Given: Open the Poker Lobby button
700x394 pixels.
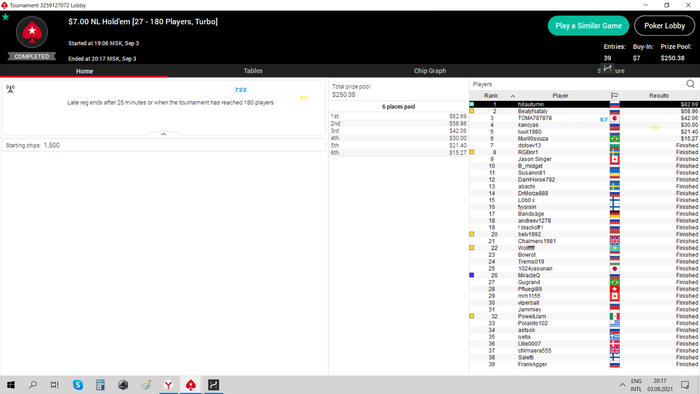Looking at the screenshot, I should 664,26.
